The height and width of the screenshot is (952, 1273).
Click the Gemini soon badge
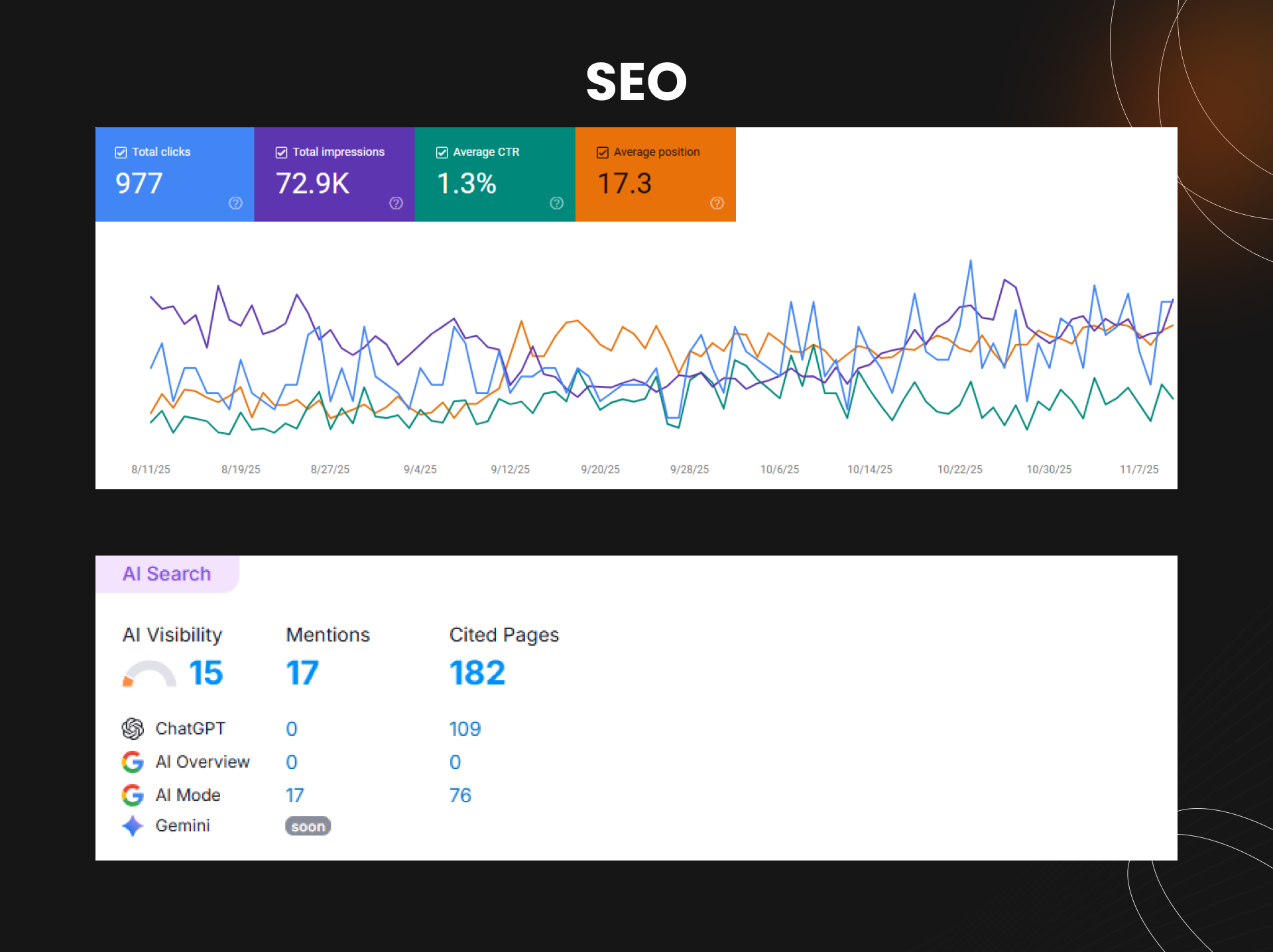[x=308, y=826]
